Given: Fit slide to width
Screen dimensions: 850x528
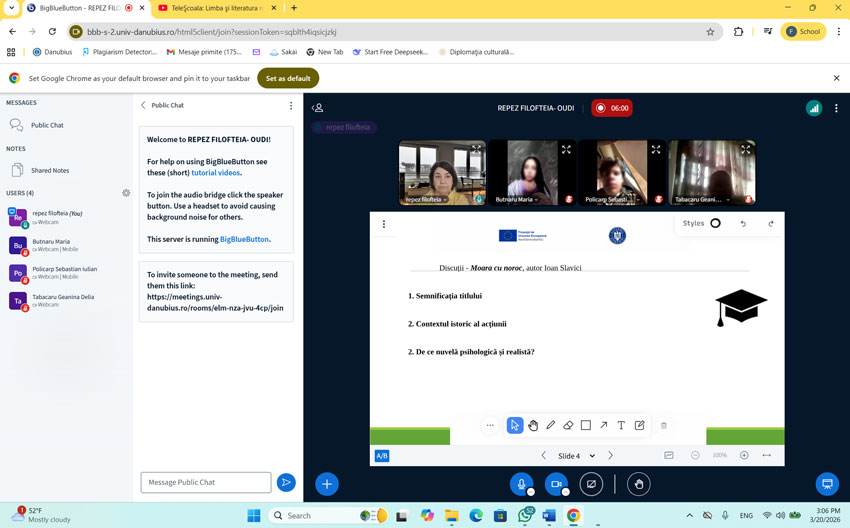Looking at the screenshot, I should 767,455.
